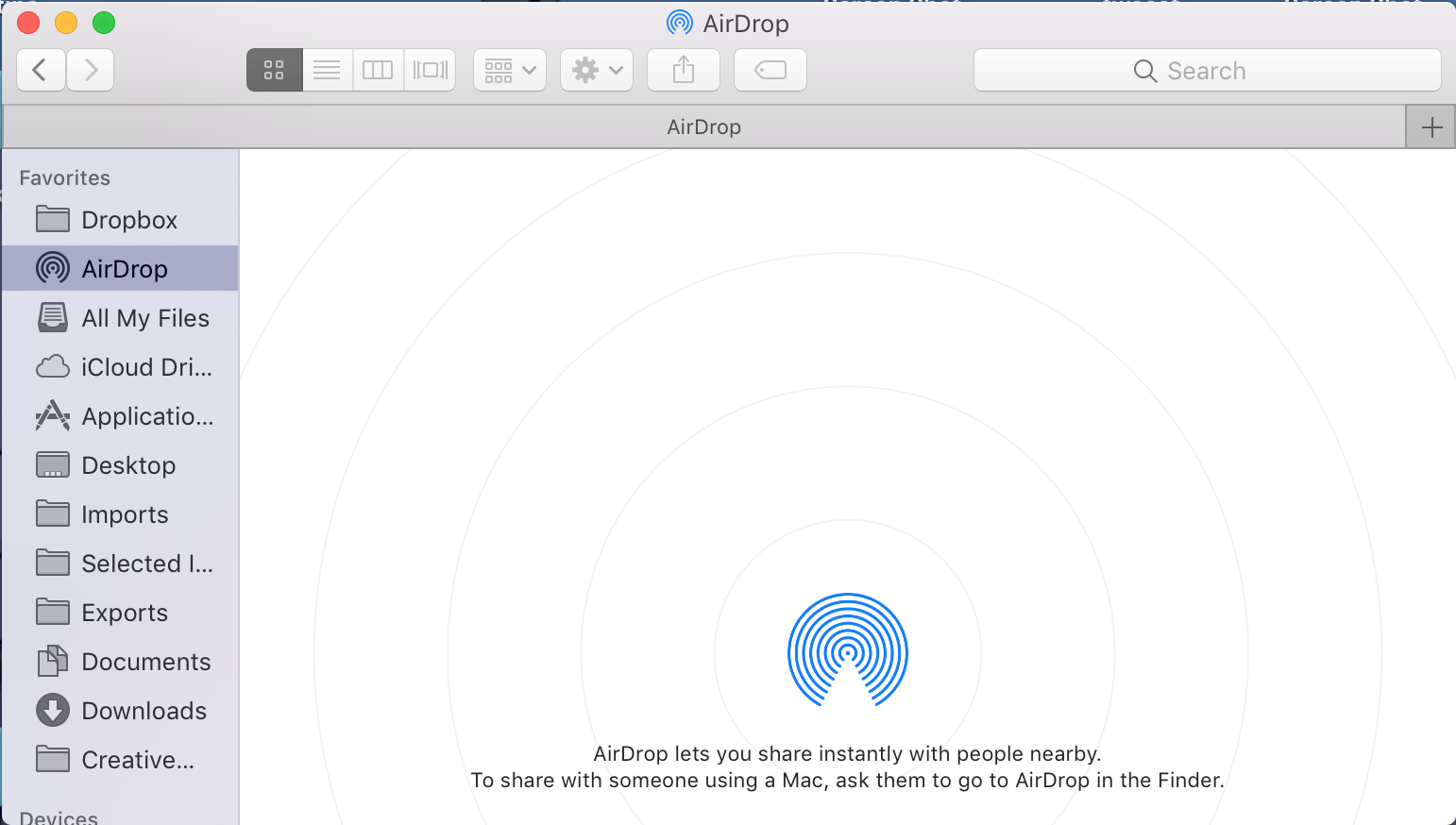1456x825 pixels.
Task: Click the Edit Tags button
Action: (770, 70)
